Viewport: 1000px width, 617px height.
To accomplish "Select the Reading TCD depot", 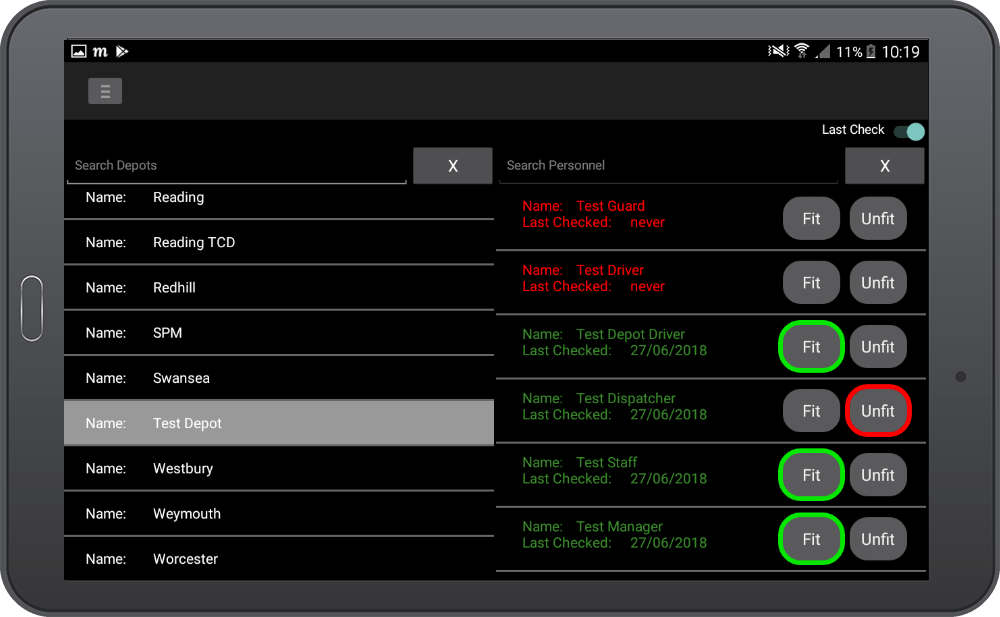I will 278,243.
